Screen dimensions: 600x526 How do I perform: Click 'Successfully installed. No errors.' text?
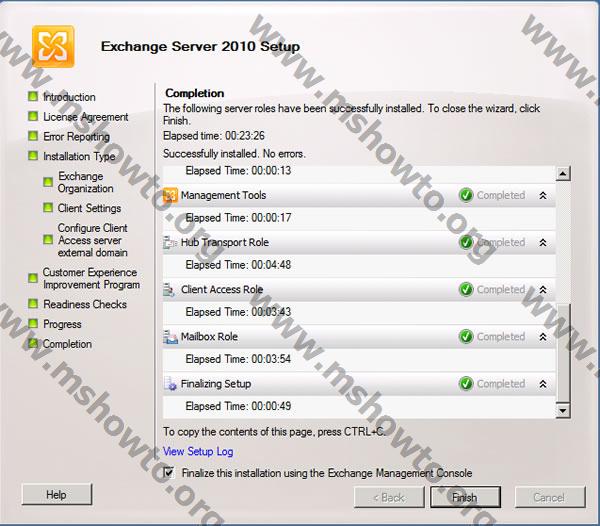[x=235, y=154]
